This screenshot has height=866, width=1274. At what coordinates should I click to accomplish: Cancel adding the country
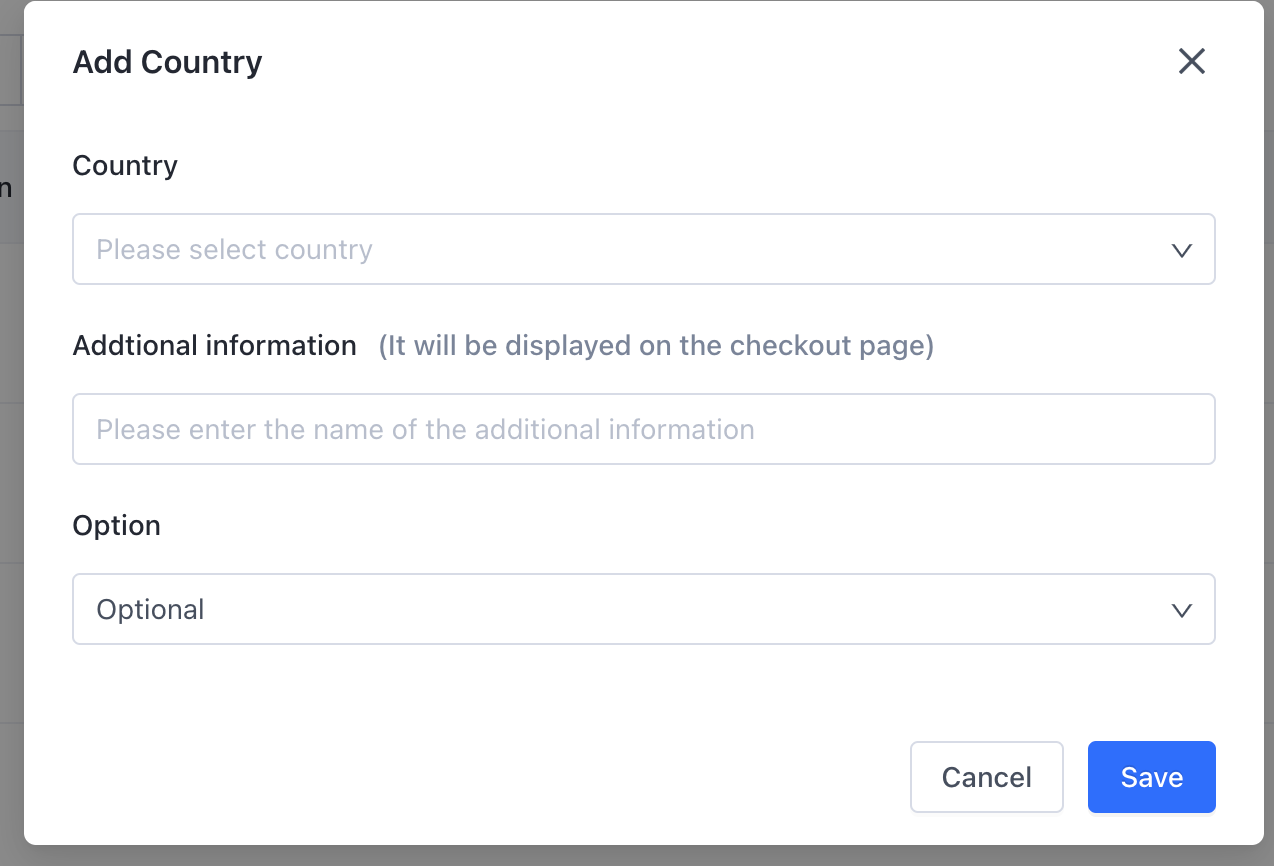986,777
